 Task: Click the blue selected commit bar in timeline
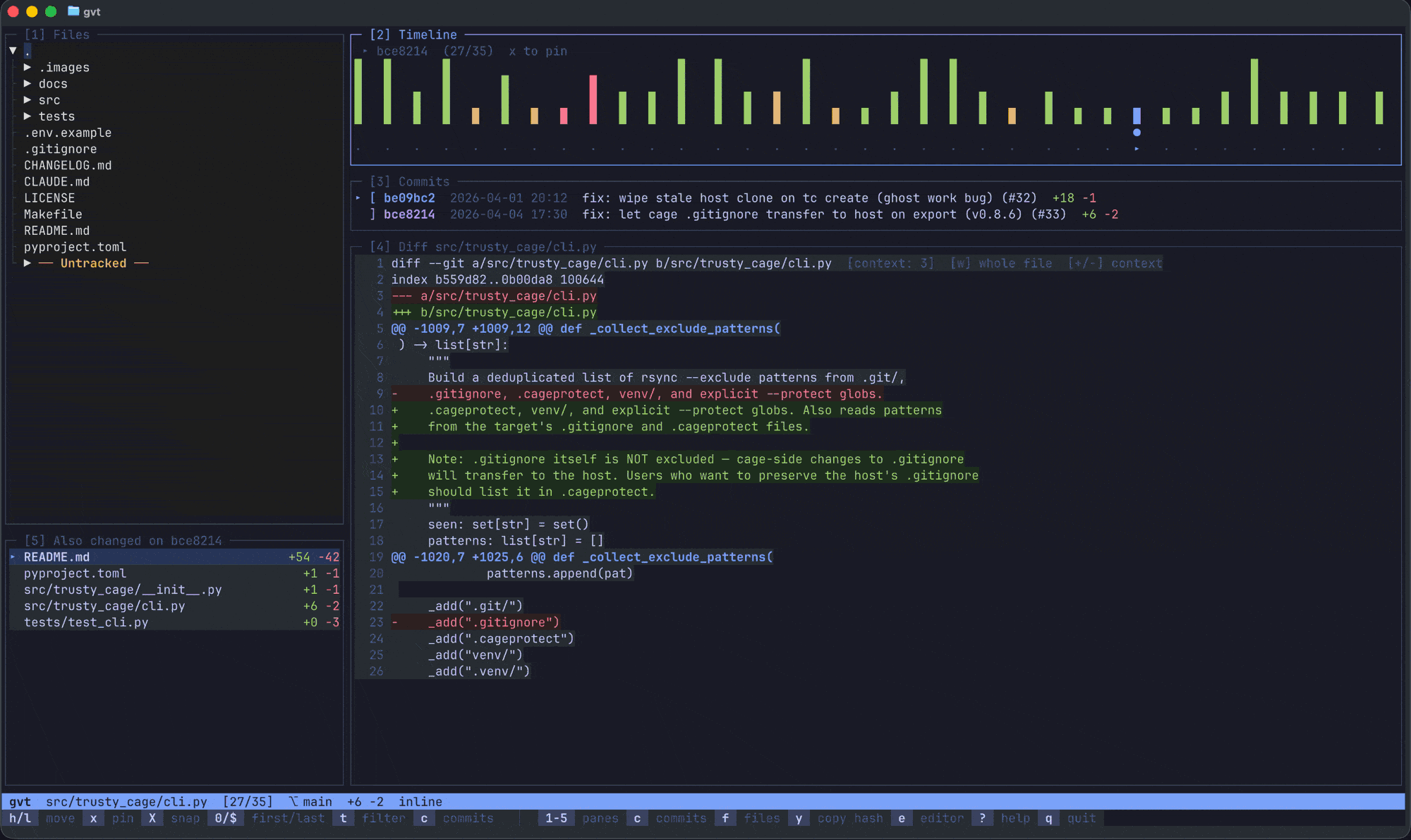click(1136, 116)
